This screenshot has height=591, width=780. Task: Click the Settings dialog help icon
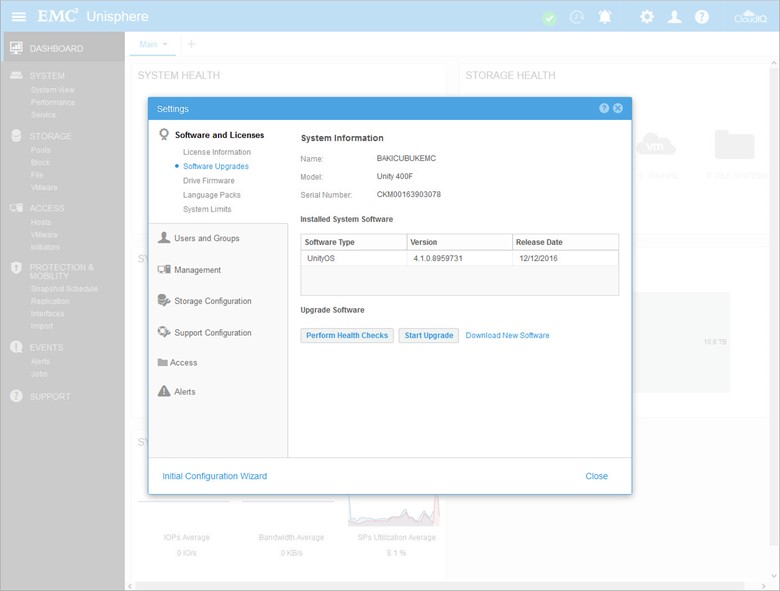click(604, 108)
